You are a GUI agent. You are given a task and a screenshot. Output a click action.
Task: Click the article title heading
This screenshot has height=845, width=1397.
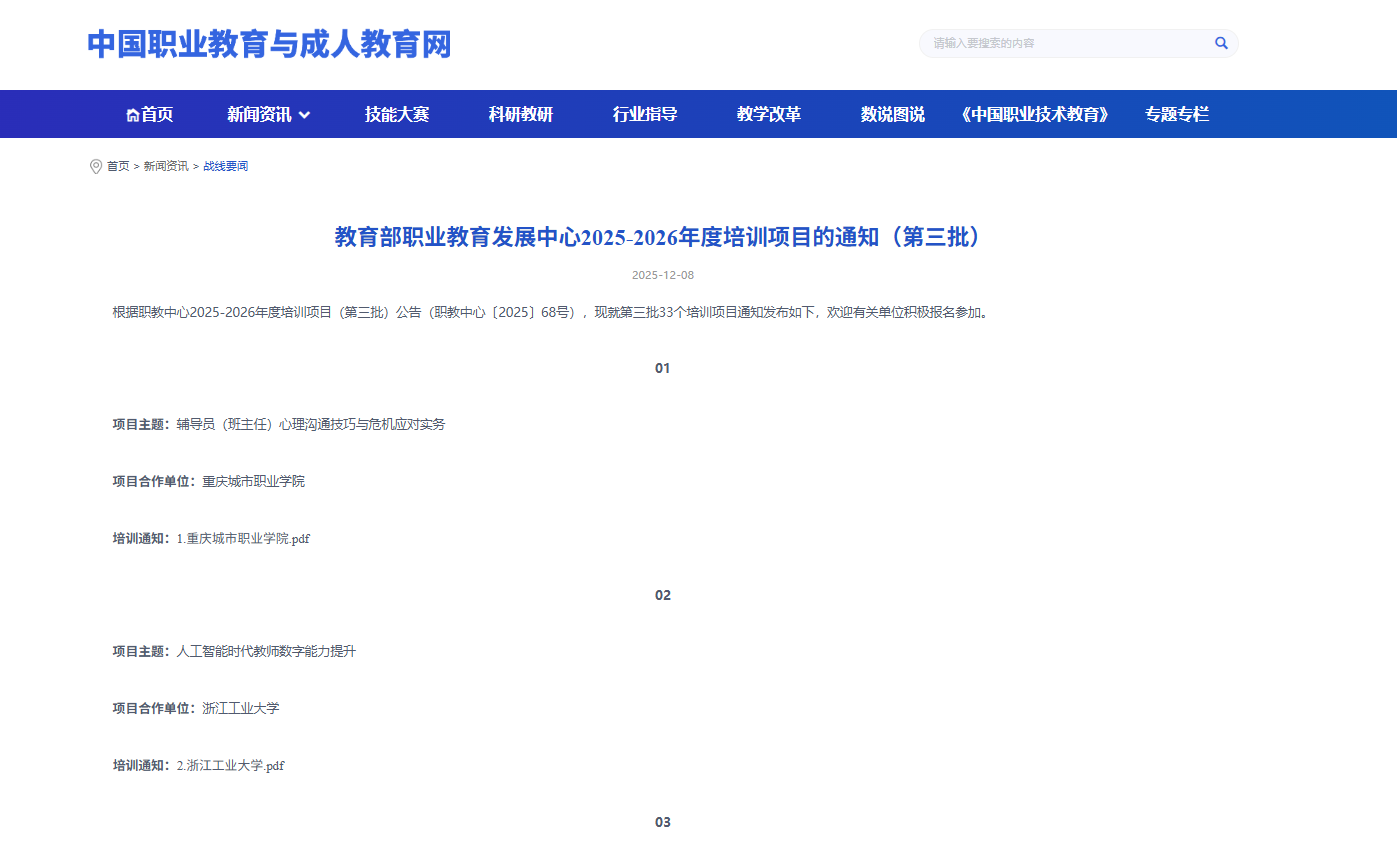[661, 237]
